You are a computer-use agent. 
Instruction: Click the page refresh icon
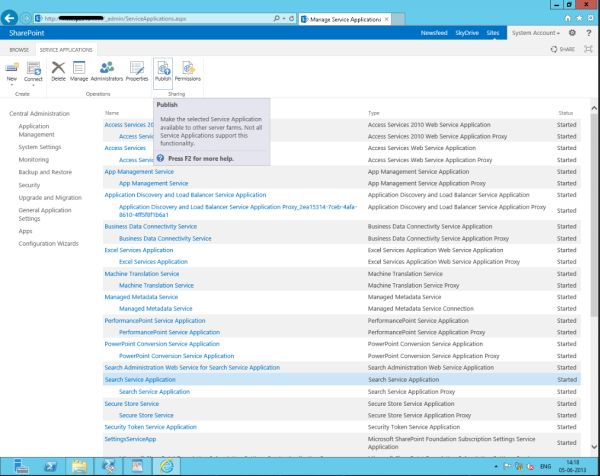pyautogui.click(x=292, y=18)
